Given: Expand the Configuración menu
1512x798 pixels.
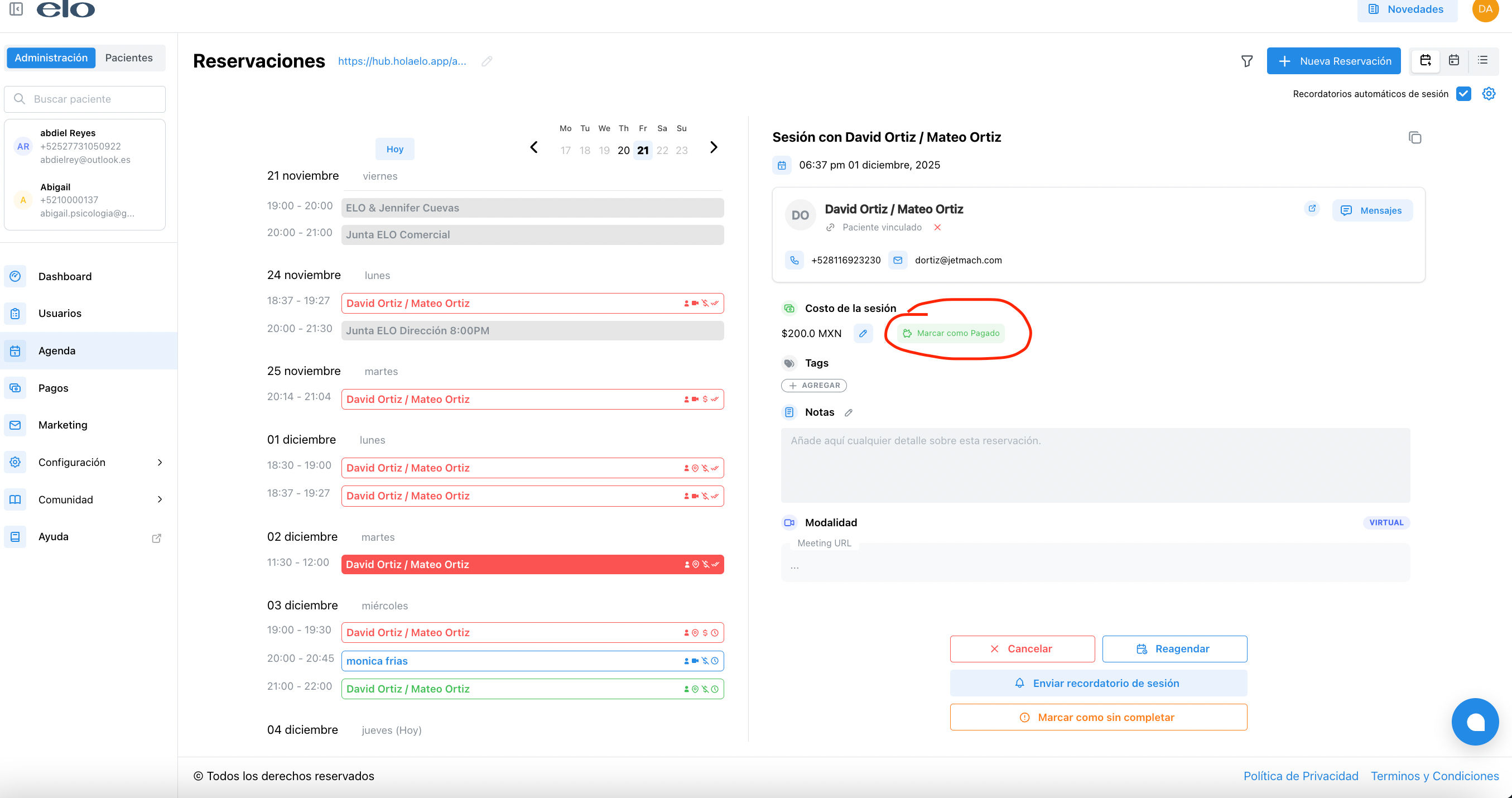Looking at the screenshot, I should click(160, 462).
